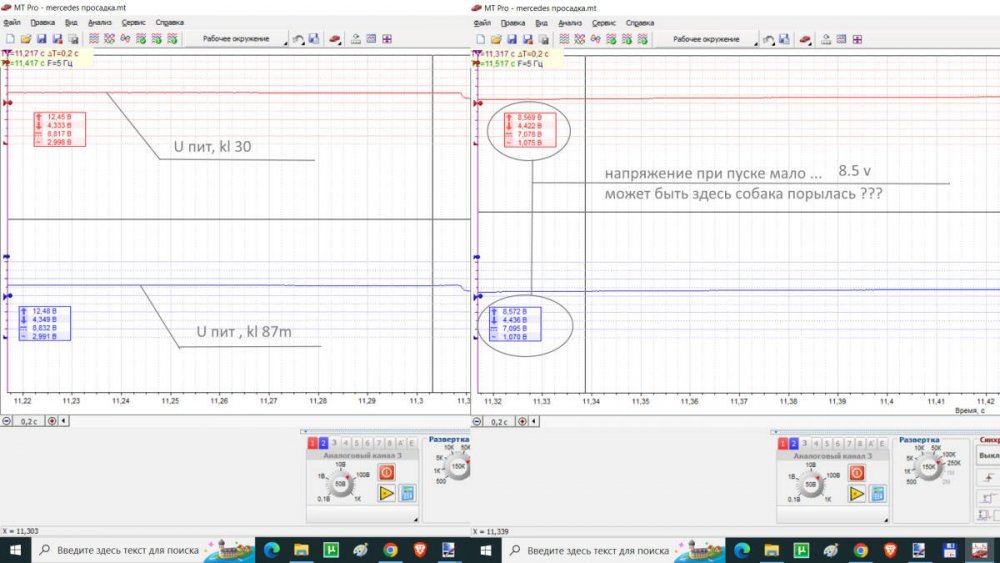Toggle the red power button in right channel panel
The image size is (1000, 563).
[x=856, y=472]
